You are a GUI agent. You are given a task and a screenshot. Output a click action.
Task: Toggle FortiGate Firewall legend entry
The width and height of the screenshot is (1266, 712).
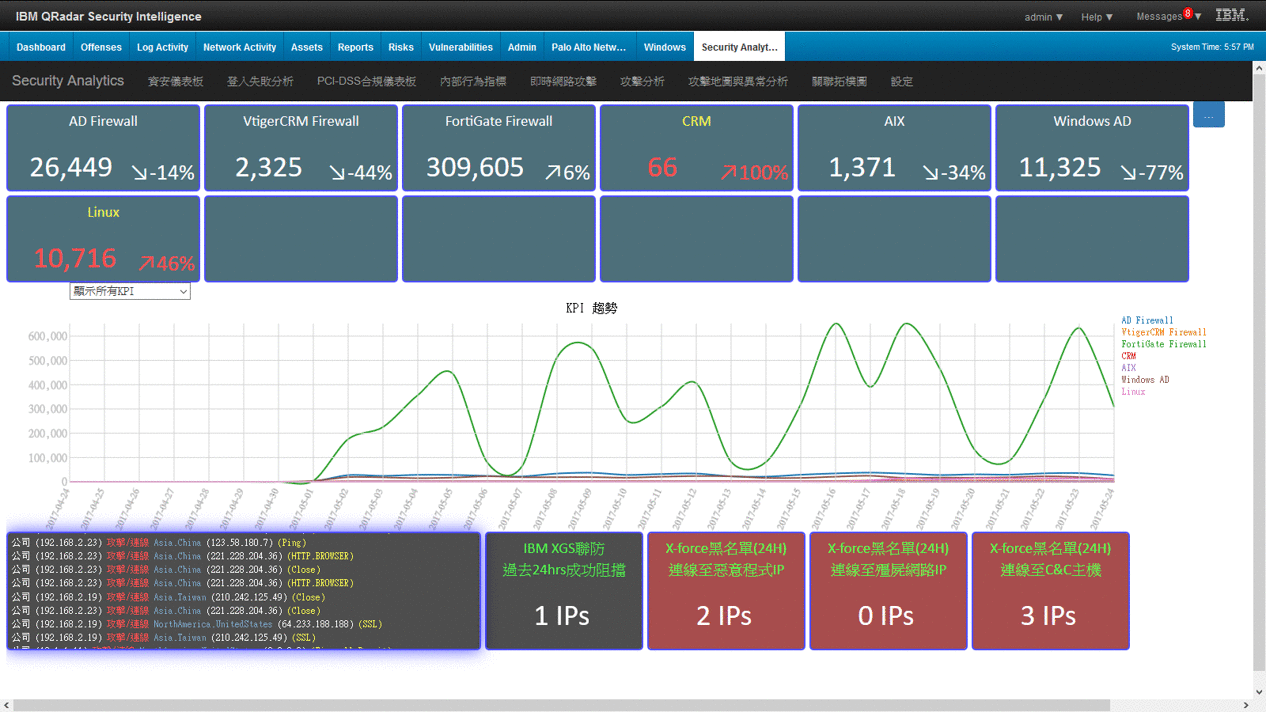pyautogui.click(x=1164, y=344)
